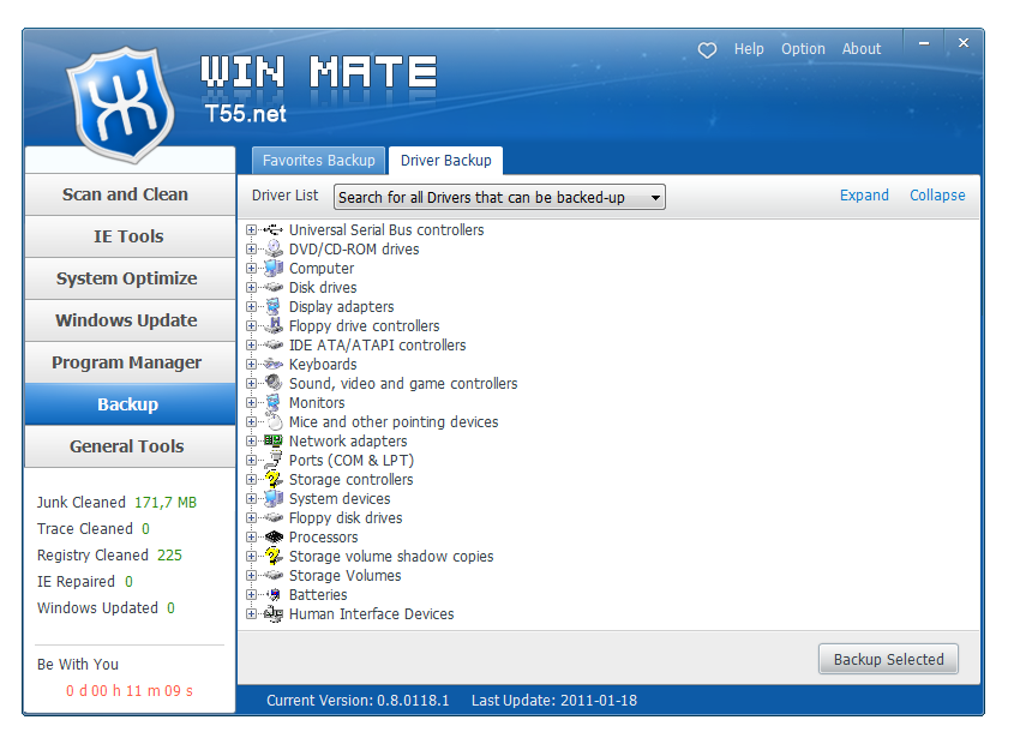Click the Display adapters icon

click(273, 306)
